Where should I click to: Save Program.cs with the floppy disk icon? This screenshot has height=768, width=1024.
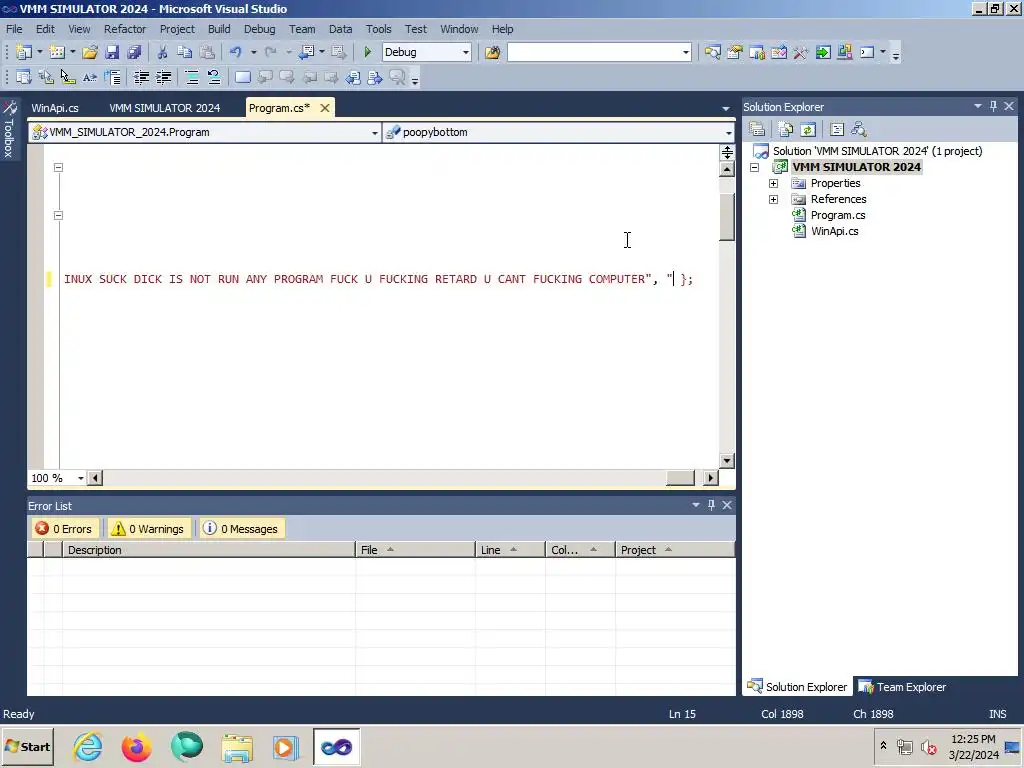(112, 52)
